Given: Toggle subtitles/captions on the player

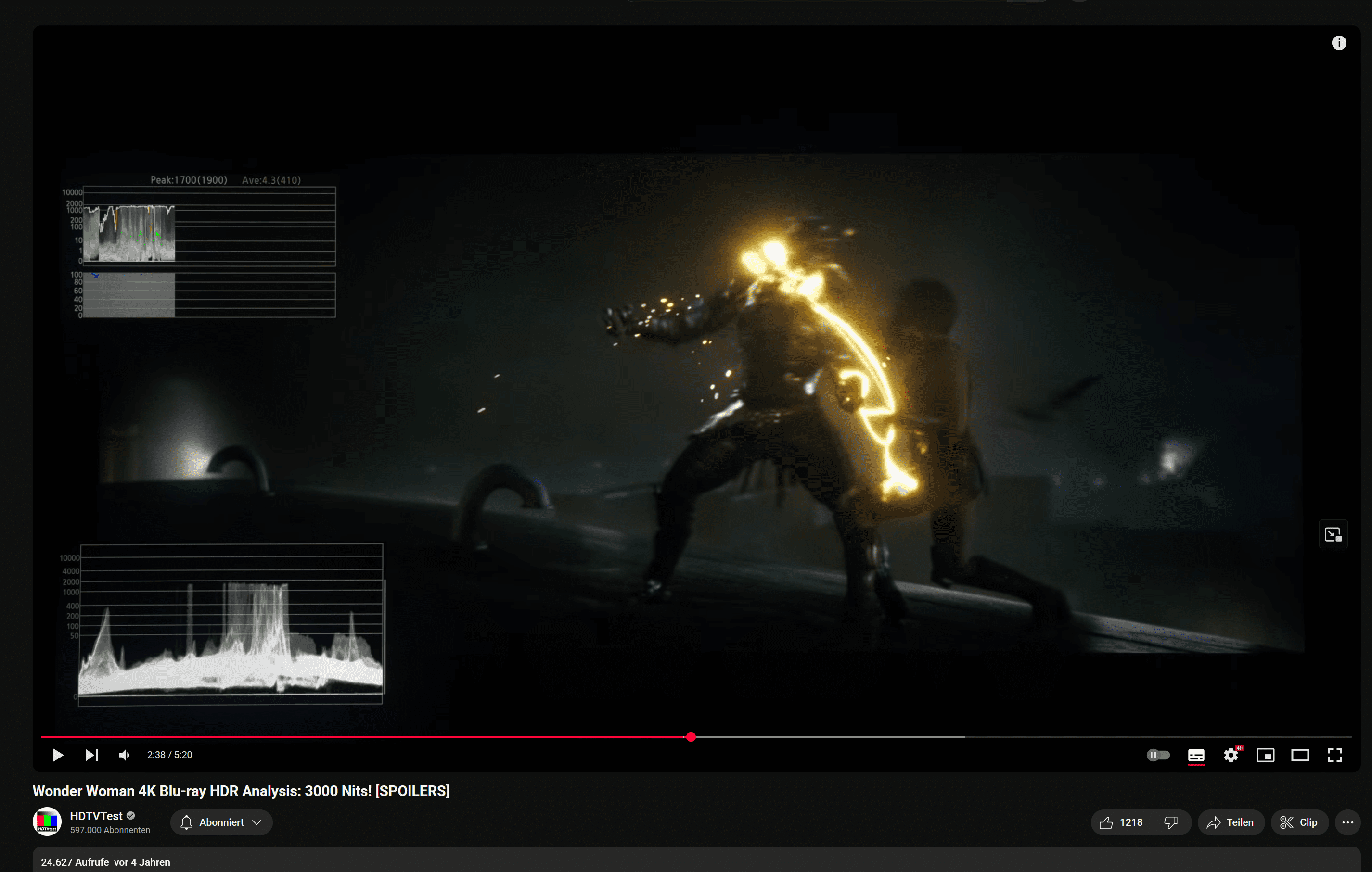Looking at the screenshot, I should click(x=1196, y=755).
